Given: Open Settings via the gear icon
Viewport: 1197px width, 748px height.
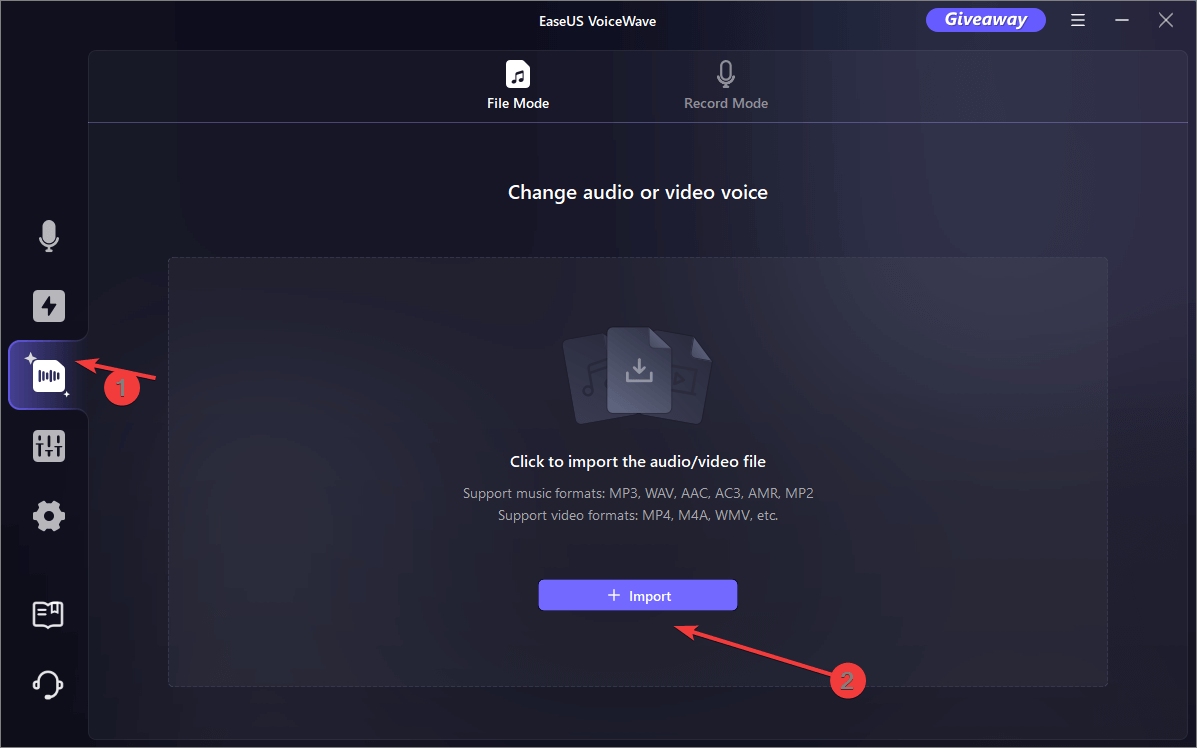Looking at the screenshot, I should (48, 516).
